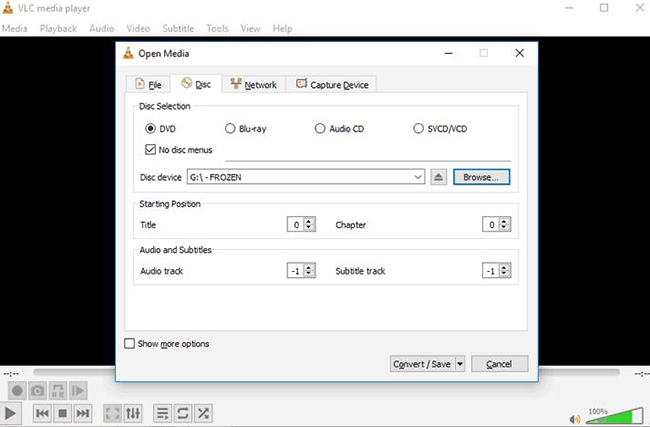Take a snapshot with the camera icon

(x=37, y=391)
